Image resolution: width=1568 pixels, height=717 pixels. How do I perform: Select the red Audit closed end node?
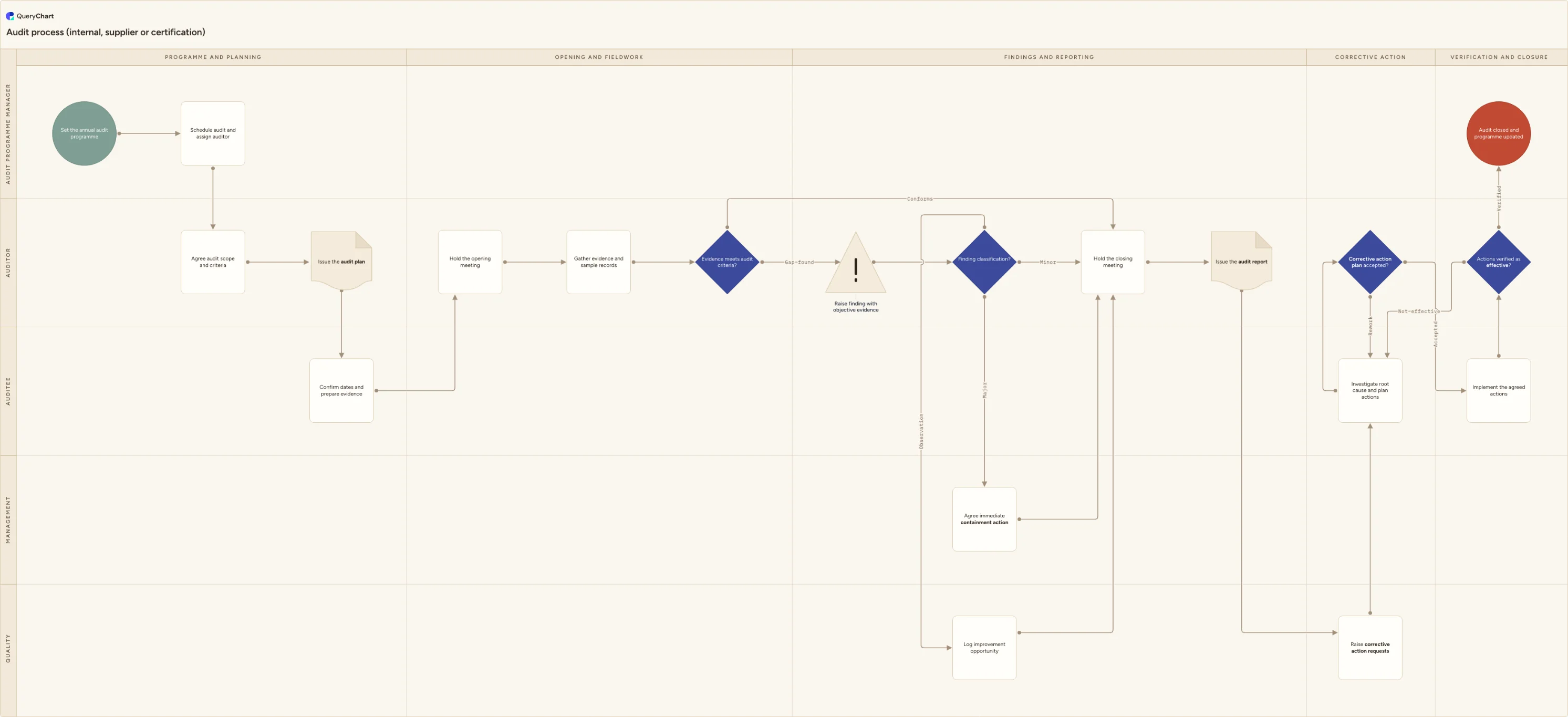[x=1498, y=133]
